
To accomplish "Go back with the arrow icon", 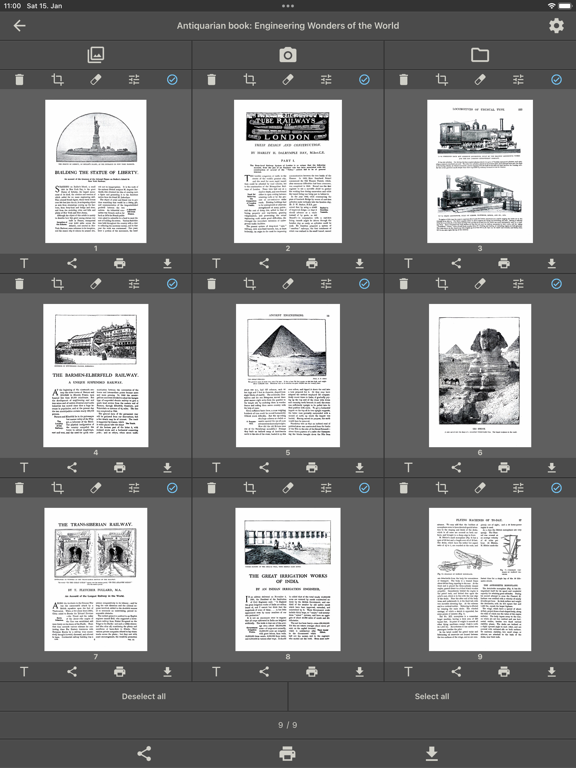I will [20, 25].
